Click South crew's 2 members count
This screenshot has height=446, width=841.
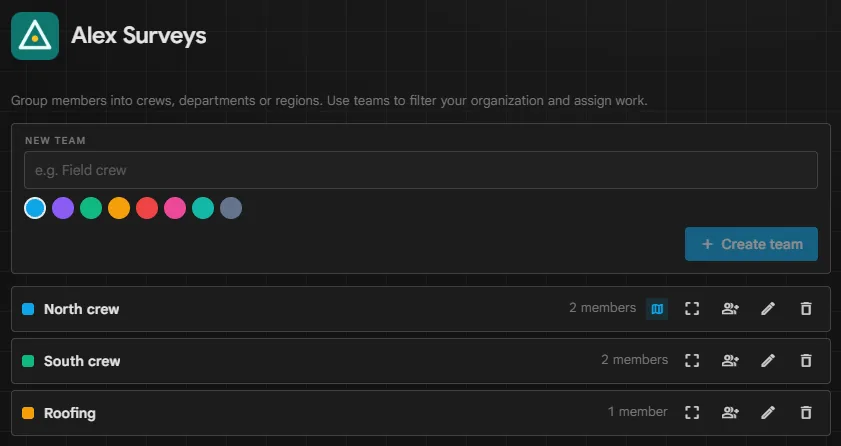635,360
